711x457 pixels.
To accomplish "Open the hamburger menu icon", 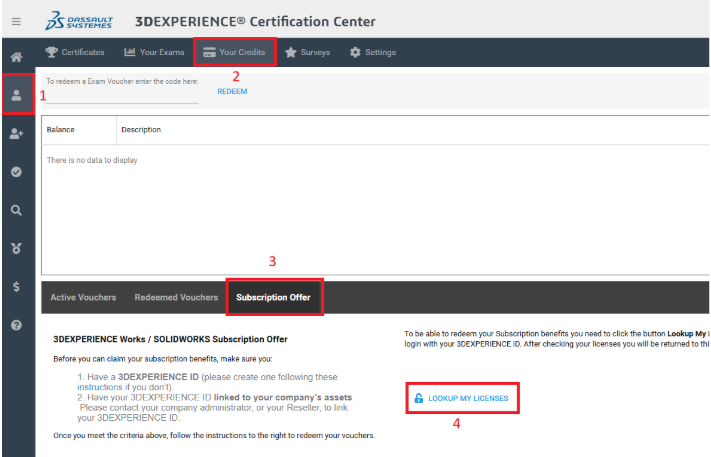I will coord(16,20).
